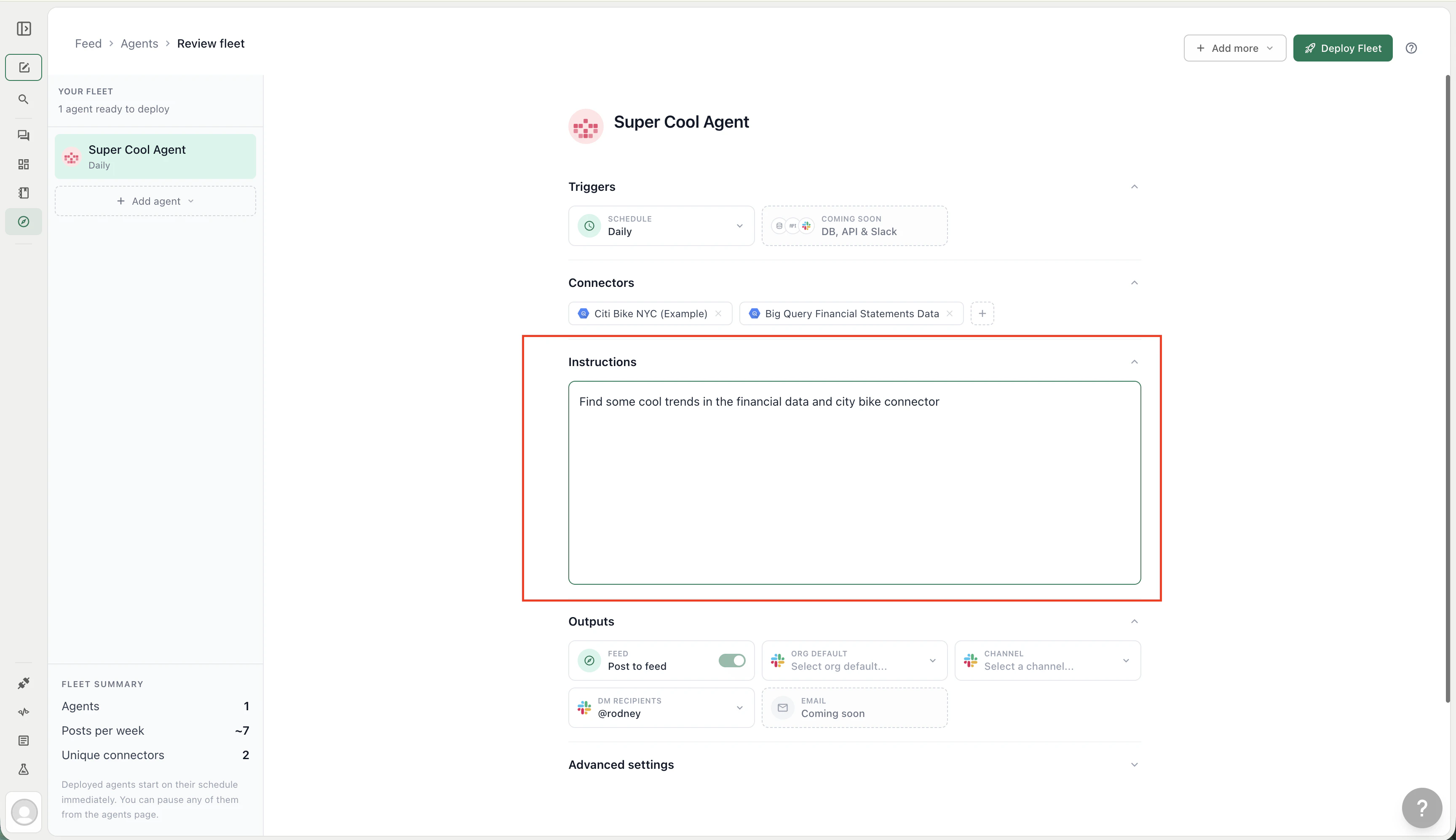The image size is (1456, 840).
Task: Expand the left navigation sidebar panel
Action: pos(23,28)
